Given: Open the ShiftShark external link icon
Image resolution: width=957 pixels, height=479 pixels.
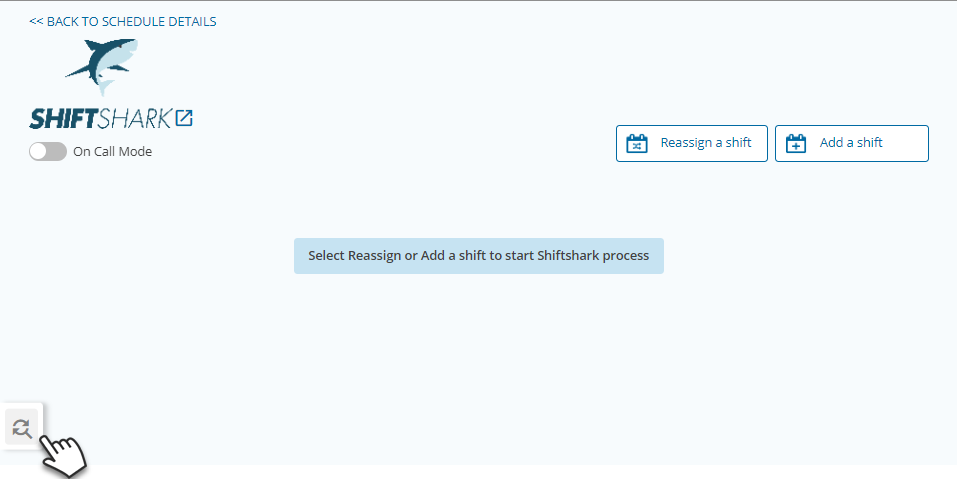Looking at the screenshot, I should click(x=184, y=118).
